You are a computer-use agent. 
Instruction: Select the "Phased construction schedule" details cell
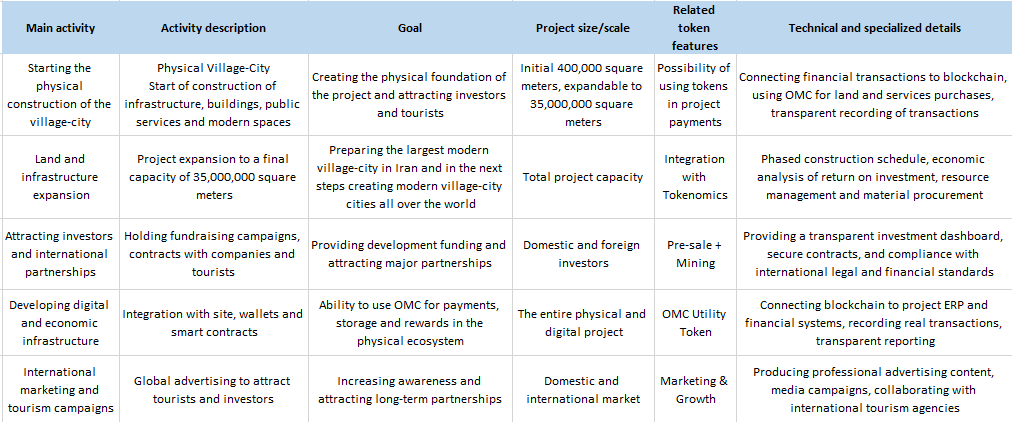click(x=874, y=177)
